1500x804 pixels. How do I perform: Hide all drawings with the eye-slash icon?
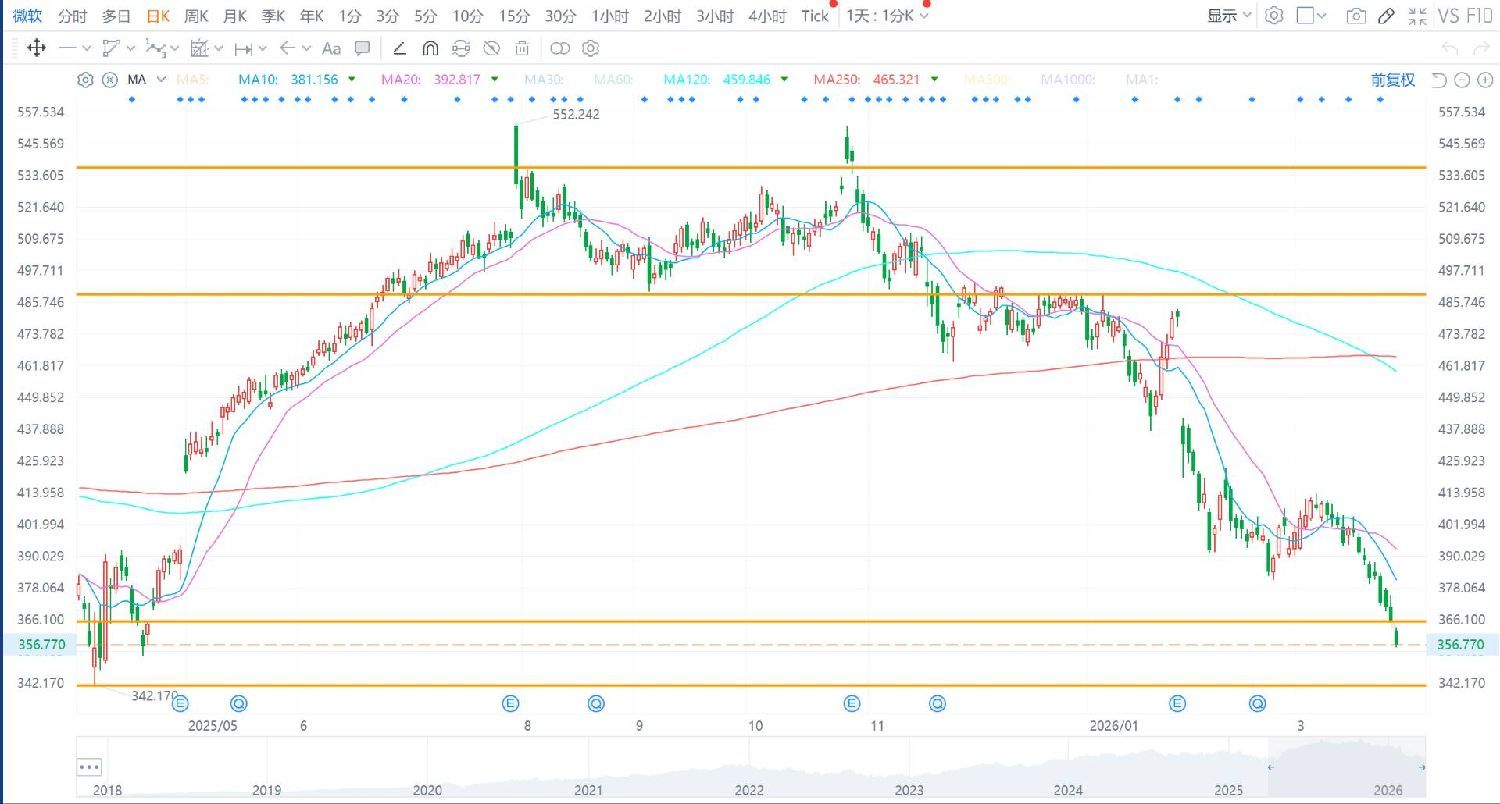[x=491, y=48]
